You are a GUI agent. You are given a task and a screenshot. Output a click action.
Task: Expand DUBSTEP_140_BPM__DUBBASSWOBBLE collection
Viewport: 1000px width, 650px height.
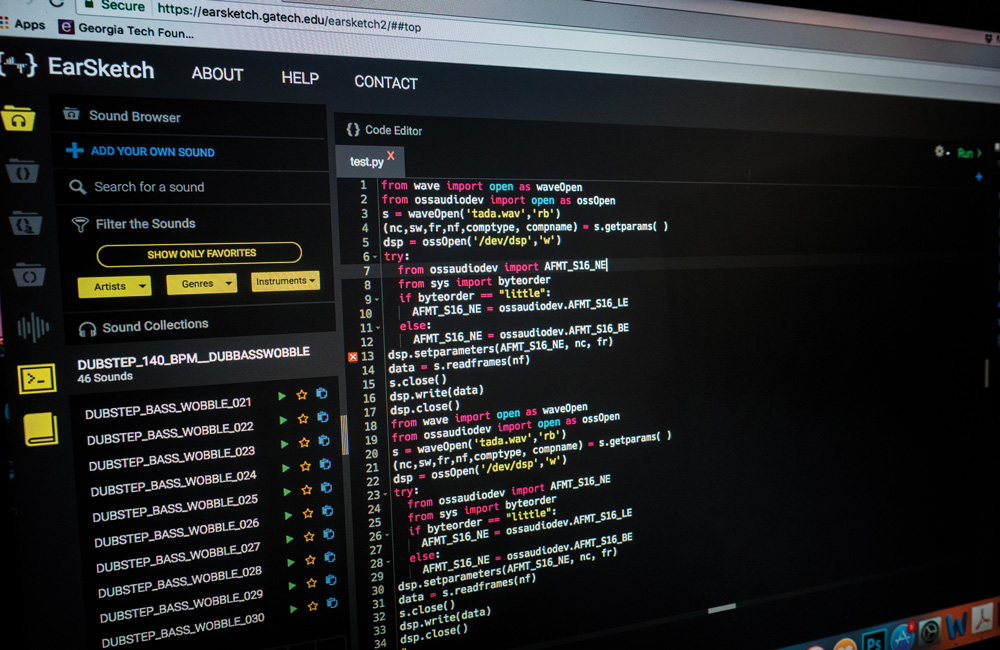coord(193,358)
